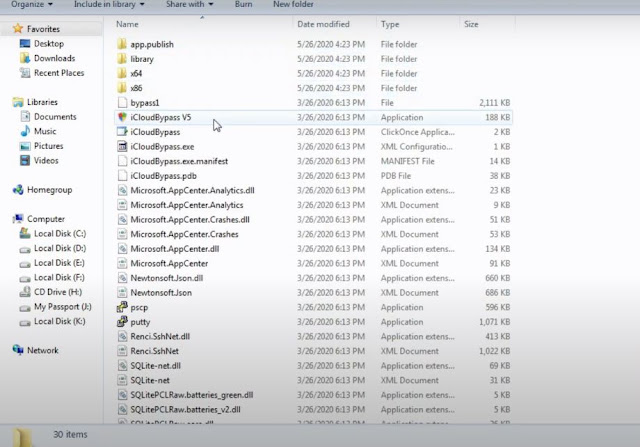The image size is (640, 447).
Task: Click the Favorites star icon
Action: click(x=18, y=29)
